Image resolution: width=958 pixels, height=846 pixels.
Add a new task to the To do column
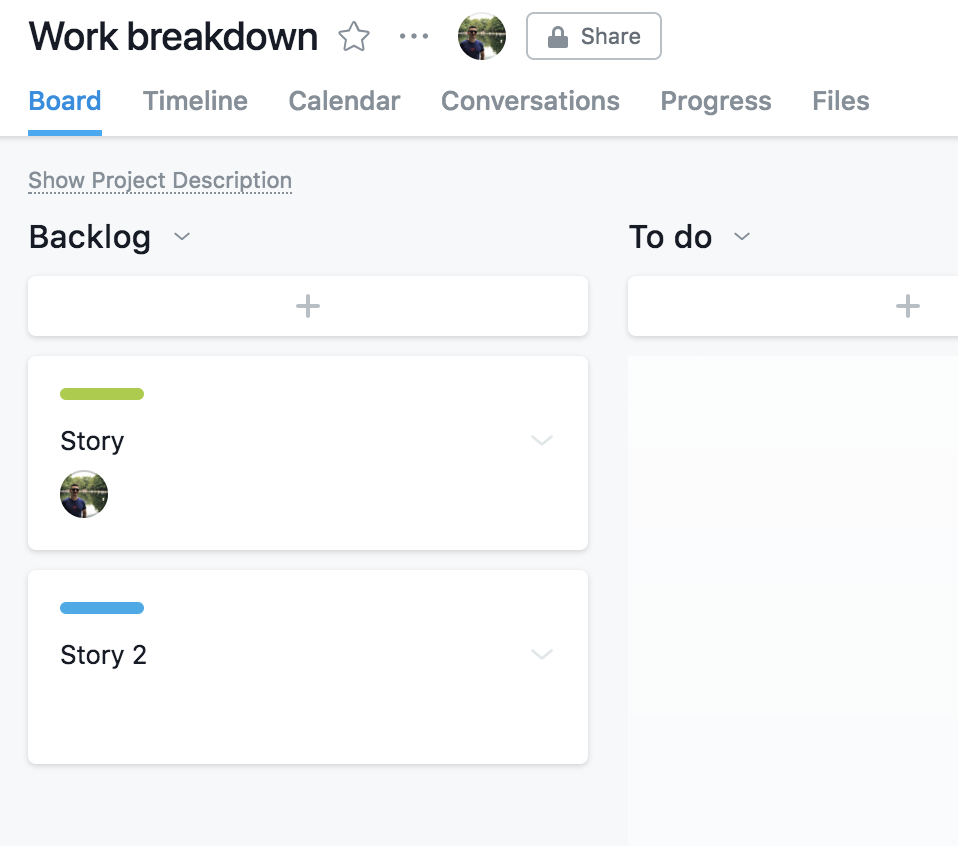tap(908, 306)
